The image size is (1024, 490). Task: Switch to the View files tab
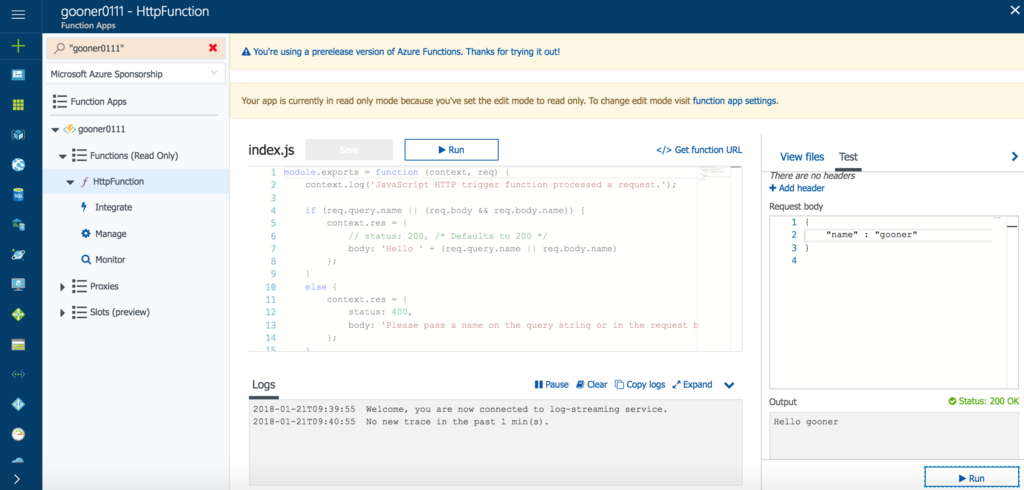click(x=802, y=157)
